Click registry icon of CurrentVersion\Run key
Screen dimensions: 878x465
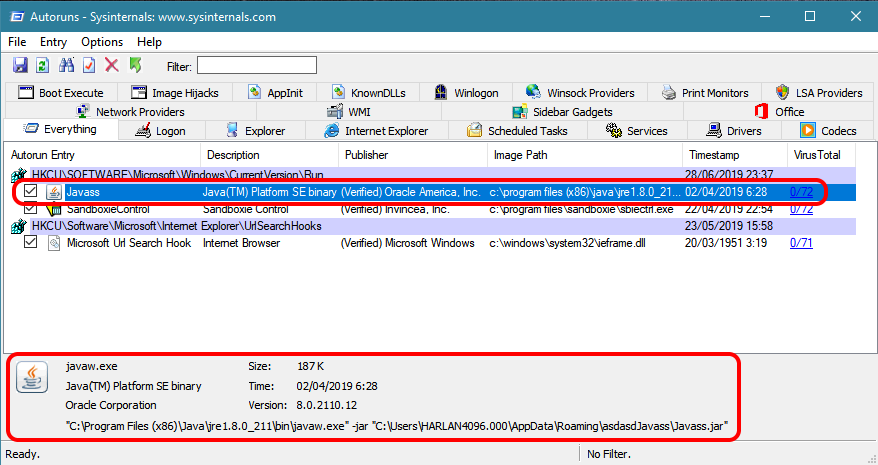19,175
